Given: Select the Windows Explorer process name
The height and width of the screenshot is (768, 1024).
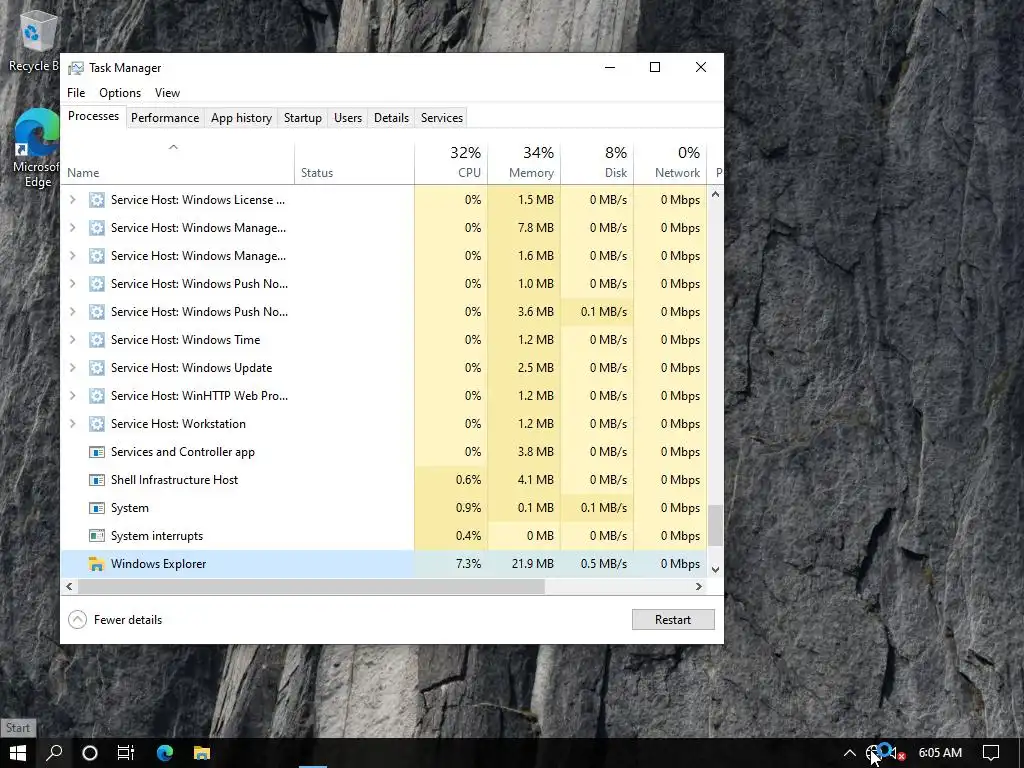Looking at the screenshot, I should [159, 564].
